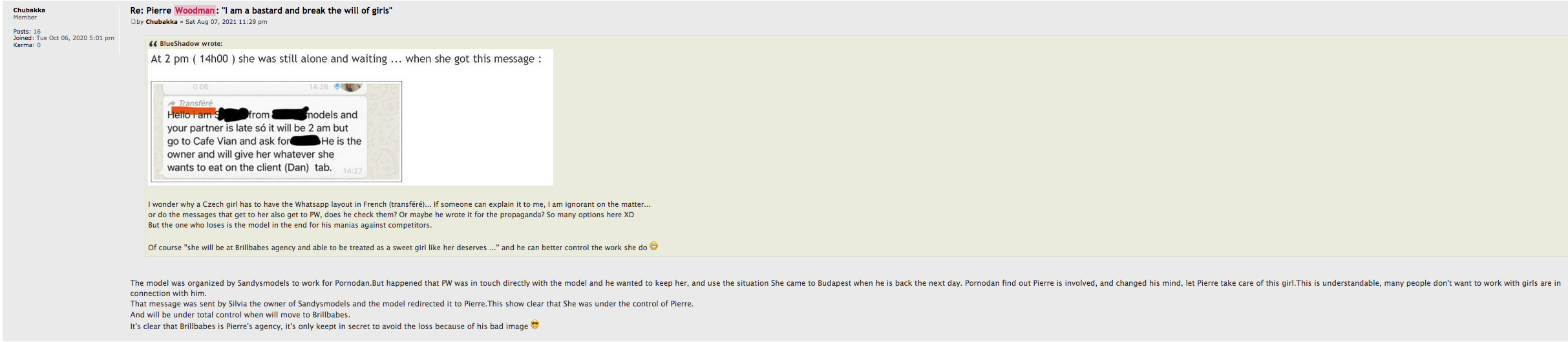
Task: Click the "Posts: 16" count in the profile
Action: pyautogui.click(x=27, y=32)
